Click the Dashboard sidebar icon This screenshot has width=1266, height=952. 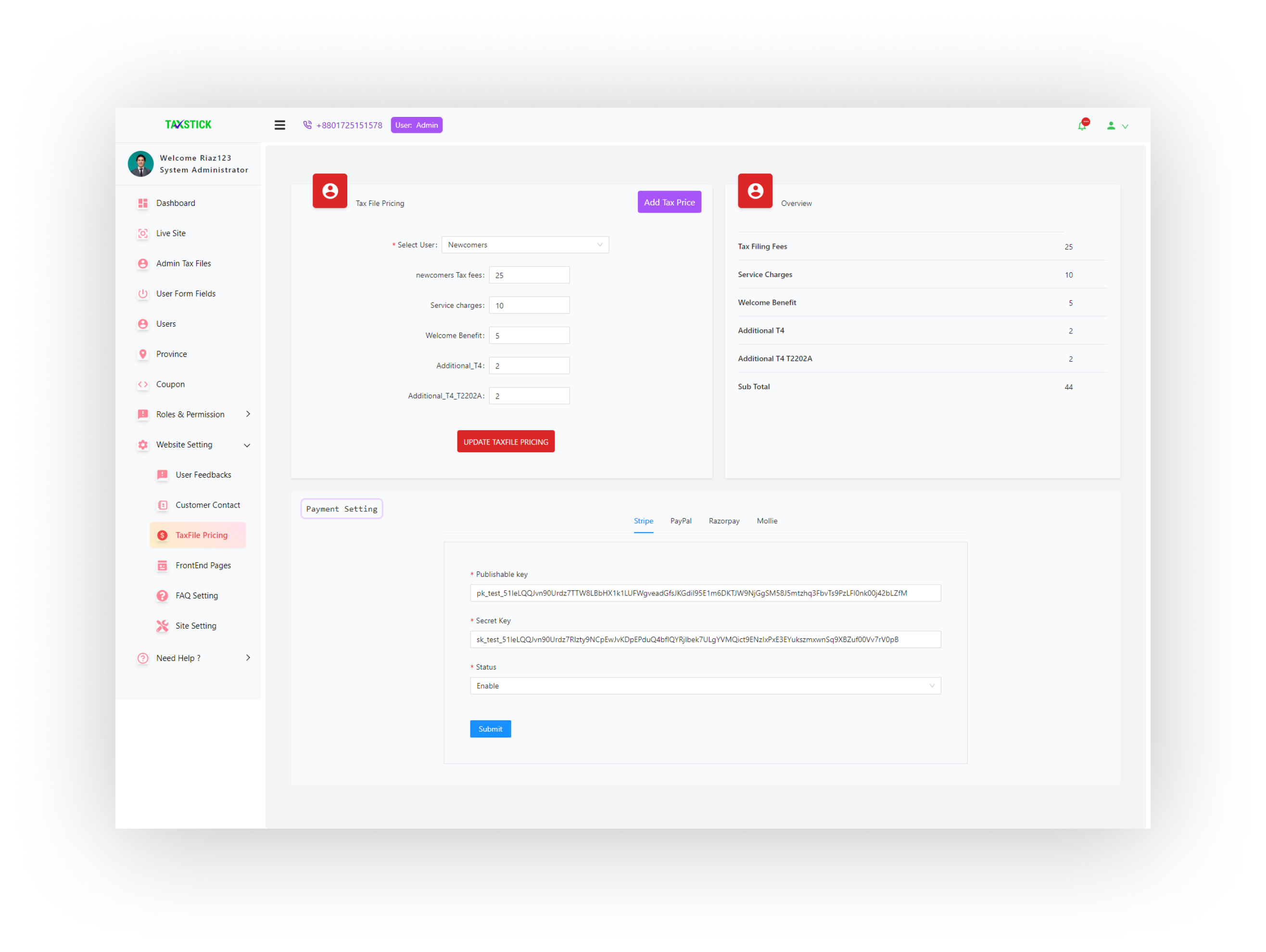coord(143,203)
